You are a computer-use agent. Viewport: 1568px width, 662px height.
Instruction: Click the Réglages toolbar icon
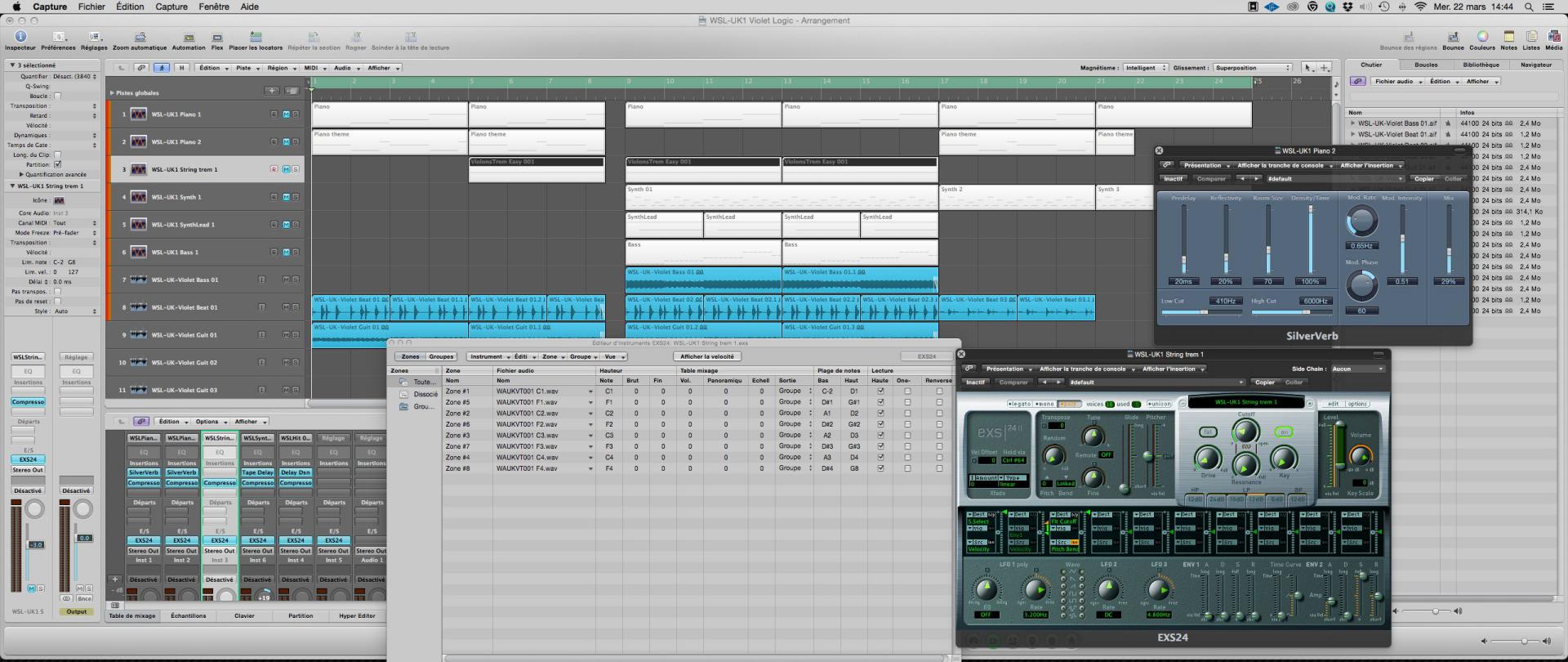point(94,37)
